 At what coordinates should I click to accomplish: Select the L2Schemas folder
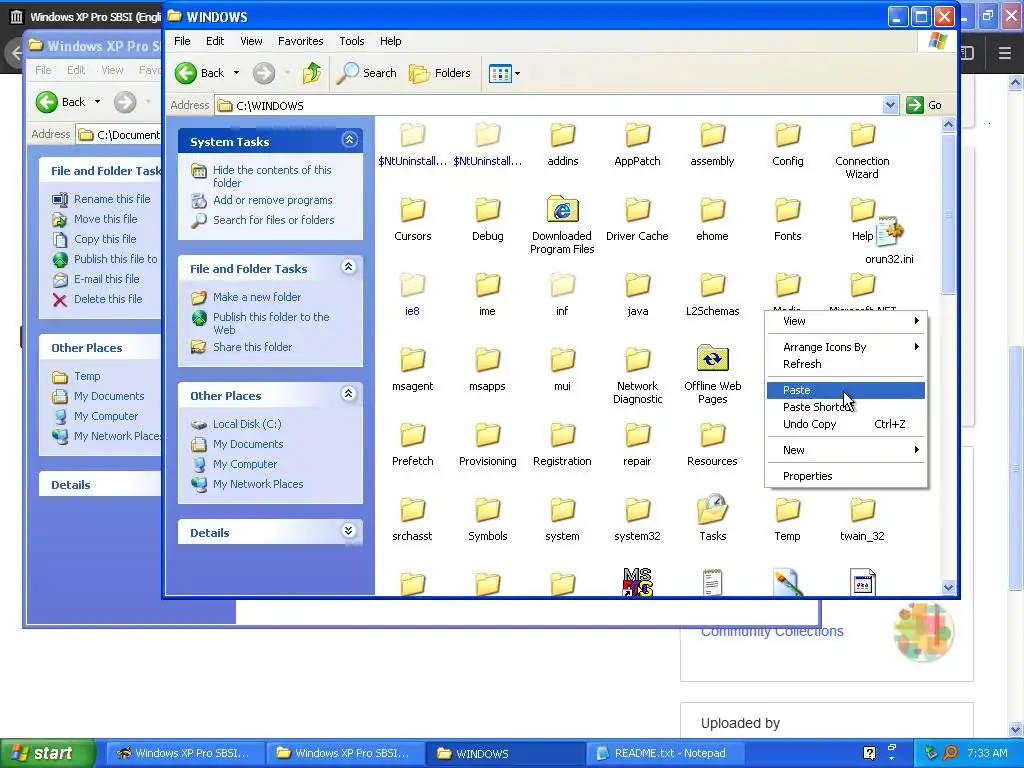pyautogui.click(x=712, y=295)
